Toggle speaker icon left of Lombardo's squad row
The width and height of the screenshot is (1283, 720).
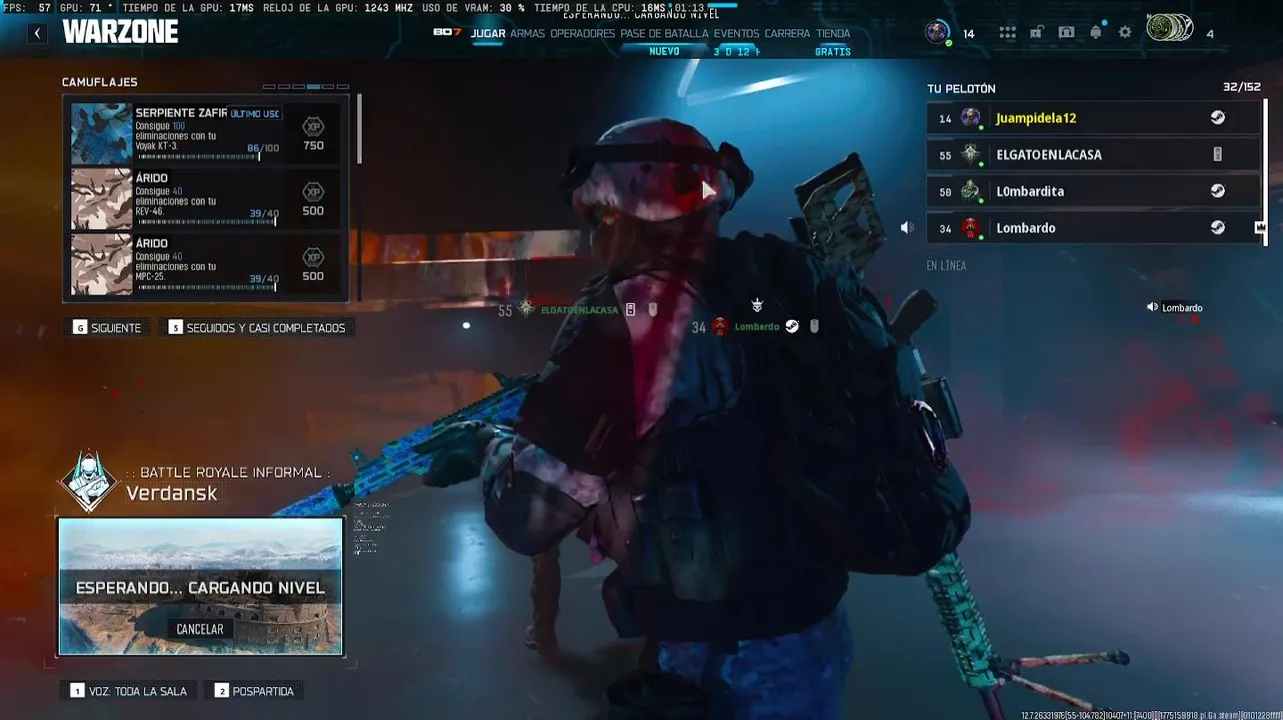(x=907, y=228)
